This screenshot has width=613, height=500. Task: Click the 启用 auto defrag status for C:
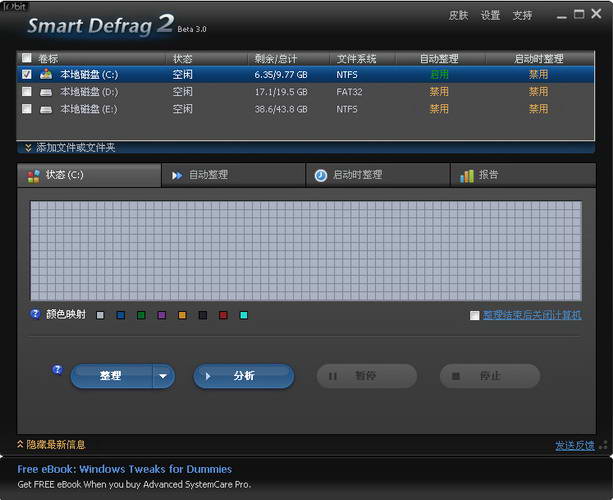(x=439, y=74)
